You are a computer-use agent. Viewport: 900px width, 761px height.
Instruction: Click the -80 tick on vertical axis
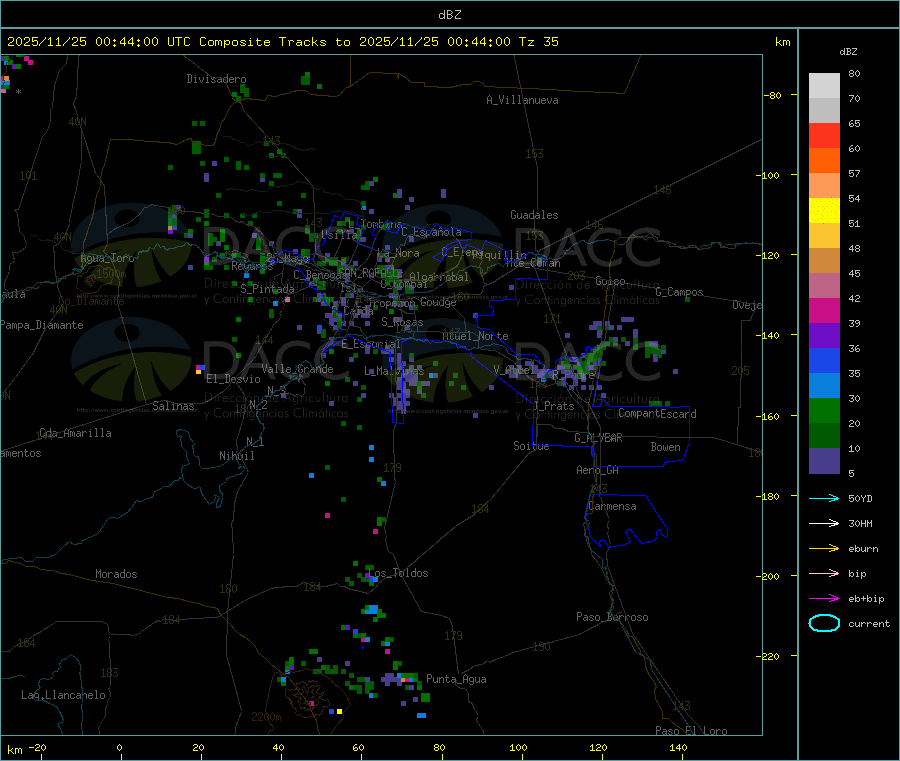773,95
